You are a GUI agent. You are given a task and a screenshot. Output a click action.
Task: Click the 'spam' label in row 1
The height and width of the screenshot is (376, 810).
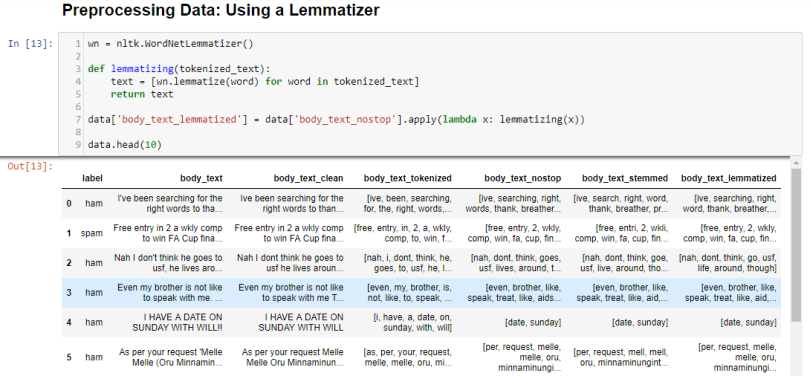point(91,233)
